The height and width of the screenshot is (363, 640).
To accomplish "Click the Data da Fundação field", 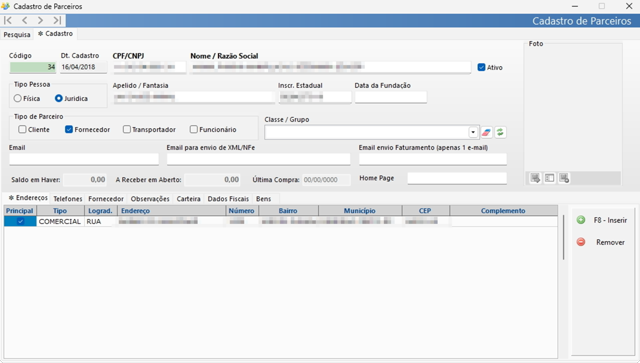I will pos(391,97).
